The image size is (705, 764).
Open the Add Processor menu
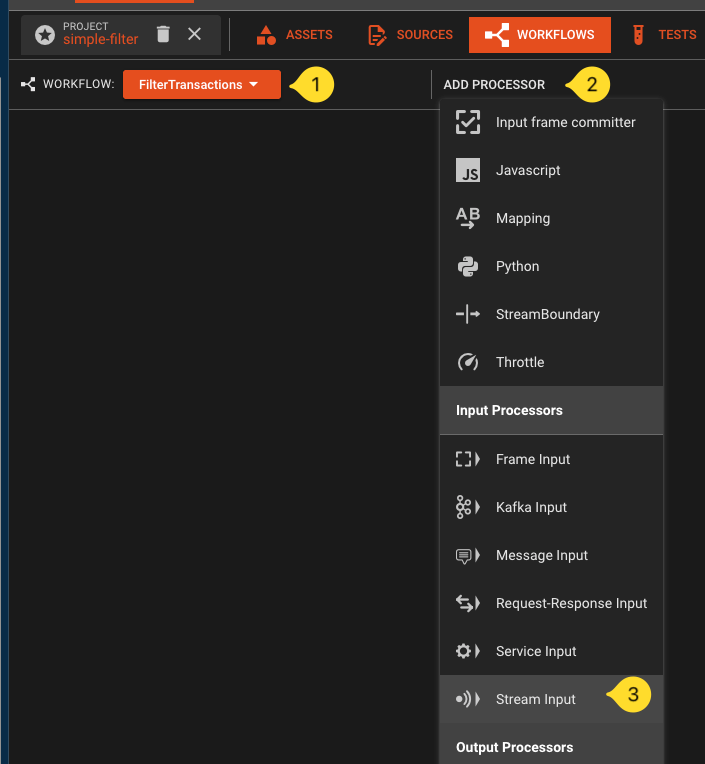tap(494, 85)
